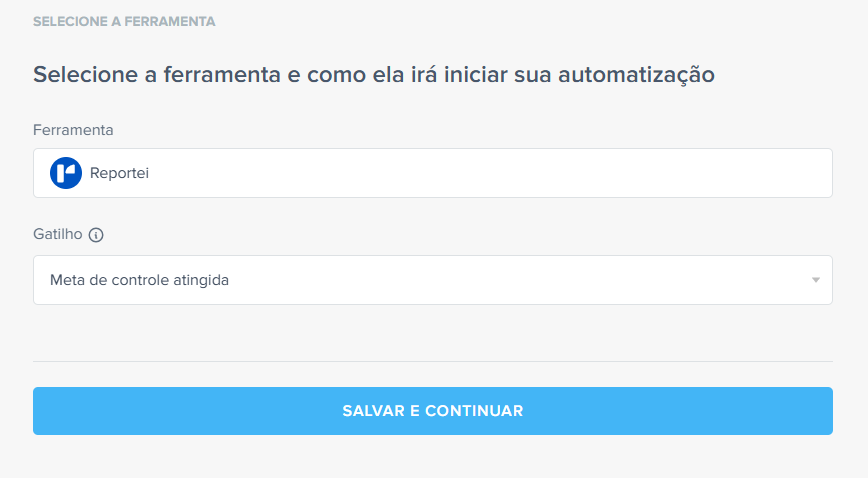868x478 pixels.
Task: Click the Gatilho field label
Action: pos(58,236)
